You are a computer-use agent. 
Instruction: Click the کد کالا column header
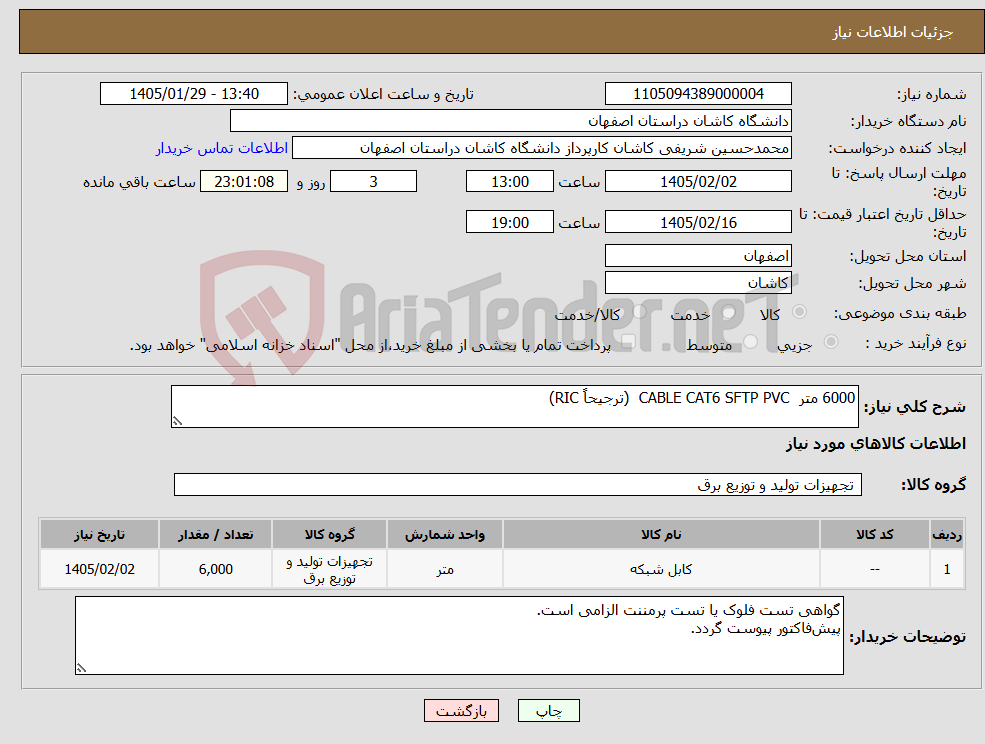[x=874, y=534]
